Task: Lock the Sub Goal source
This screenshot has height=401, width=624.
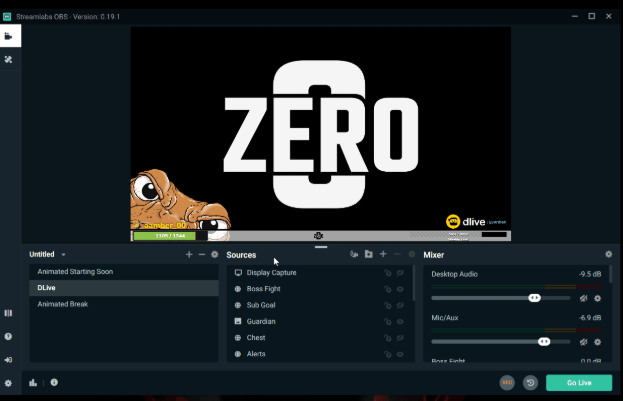Action: (x=388, y=306)
